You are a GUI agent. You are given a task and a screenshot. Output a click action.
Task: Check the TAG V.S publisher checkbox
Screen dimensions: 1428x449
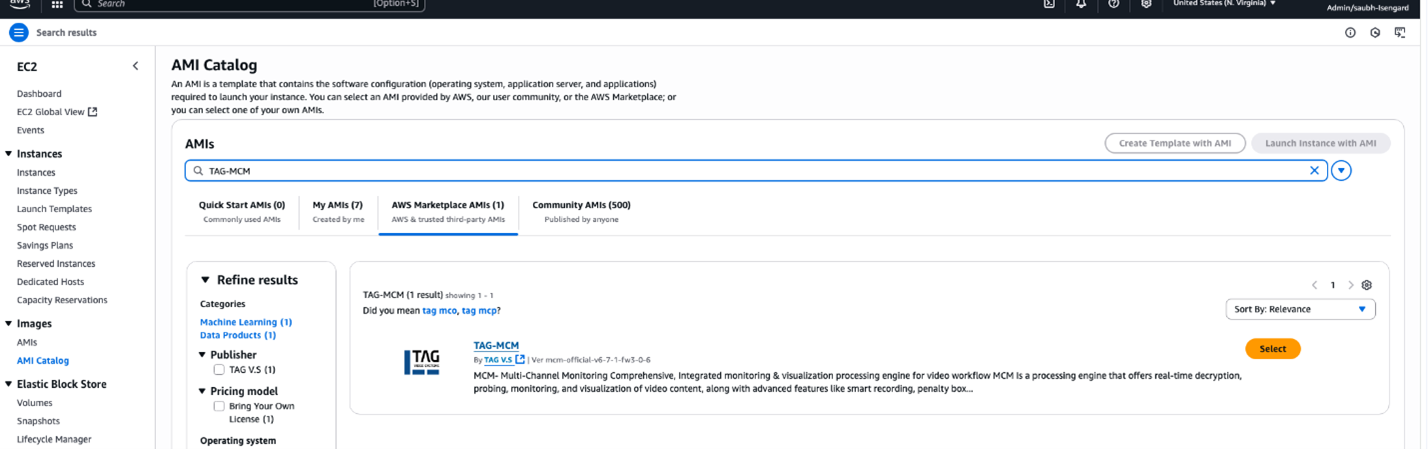[x=219, y=370]
